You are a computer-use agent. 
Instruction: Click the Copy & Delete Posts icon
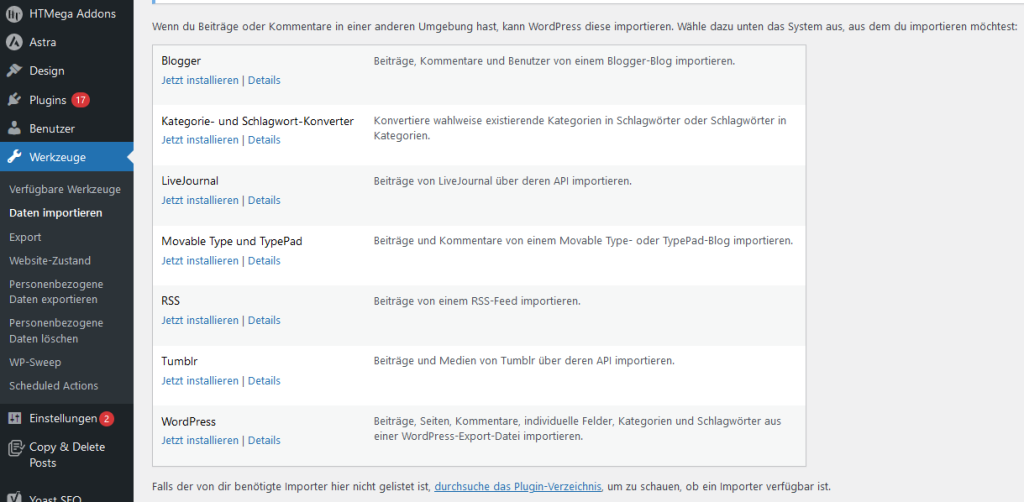tap(14, 447)
